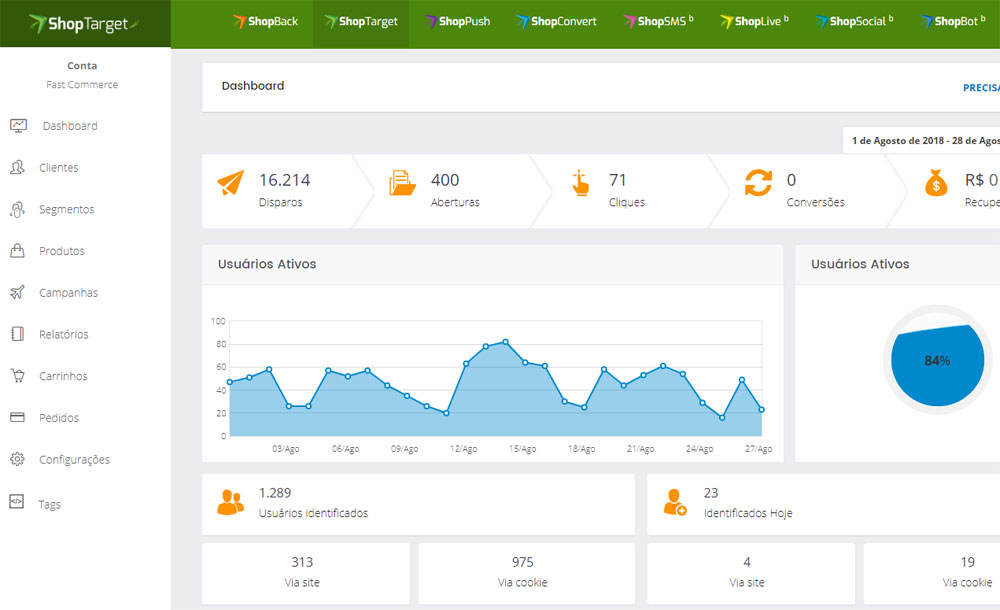Image resolution: width=1000 pixels, height=610 pixels.
Task: Switch to the ShopLive tab
Action: (754, 22)
